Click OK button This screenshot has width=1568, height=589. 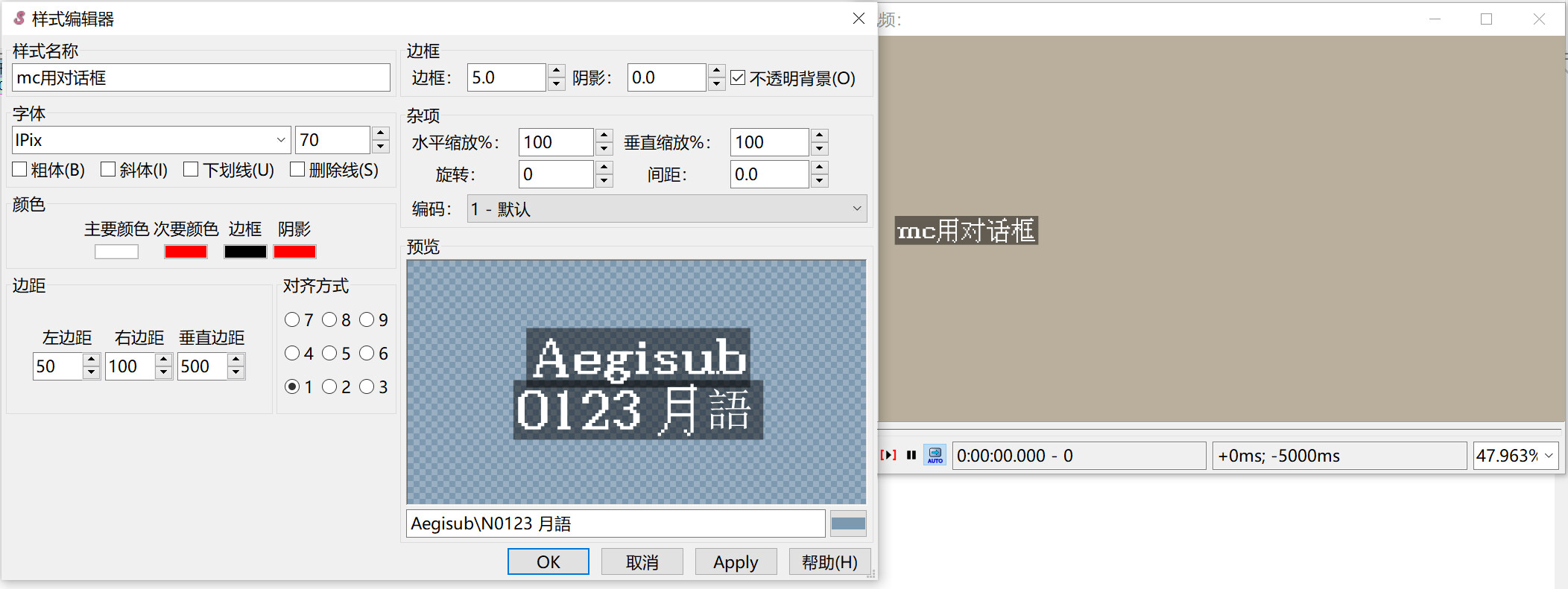pos(549,561)
